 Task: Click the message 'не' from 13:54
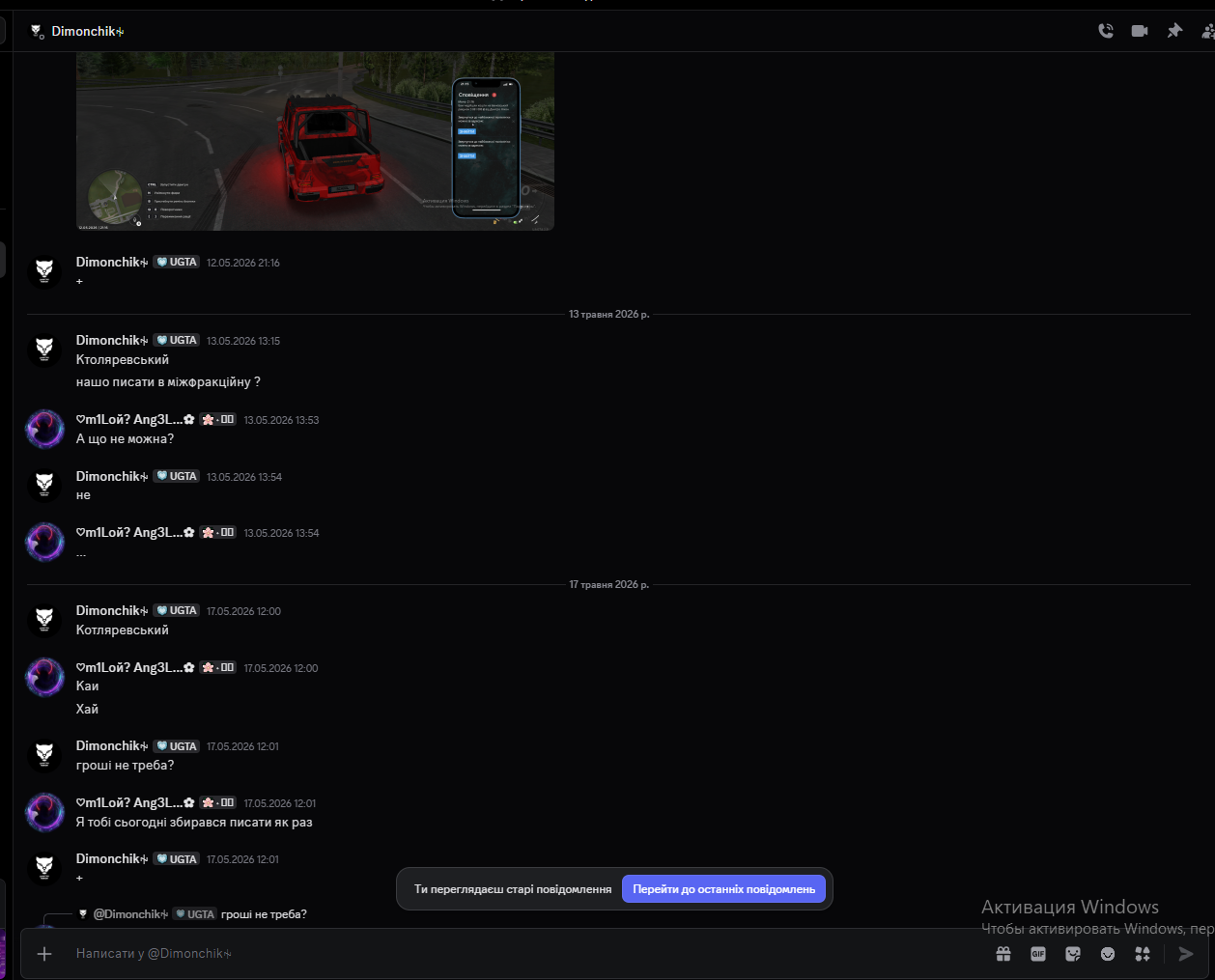pyautogui.click(x=83, y=495)
